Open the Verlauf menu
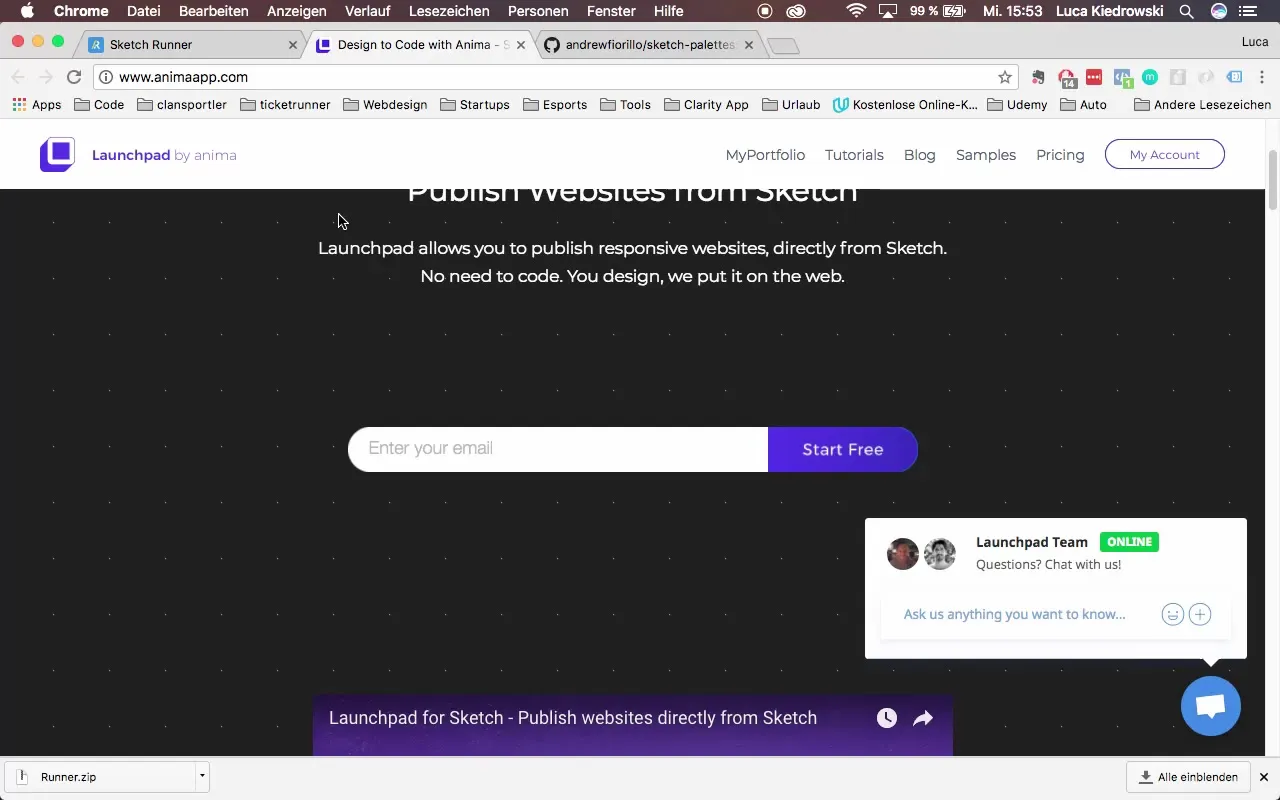 pyautogui.click(x=368, y=12)
